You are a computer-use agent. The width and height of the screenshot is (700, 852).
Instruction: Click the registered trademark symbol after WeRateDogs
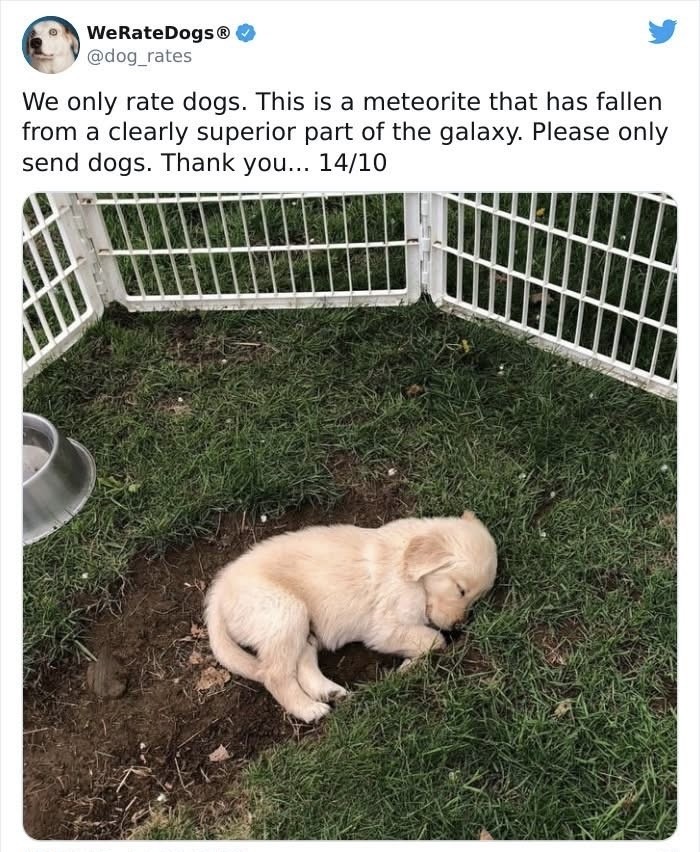(x=223, y=33)
